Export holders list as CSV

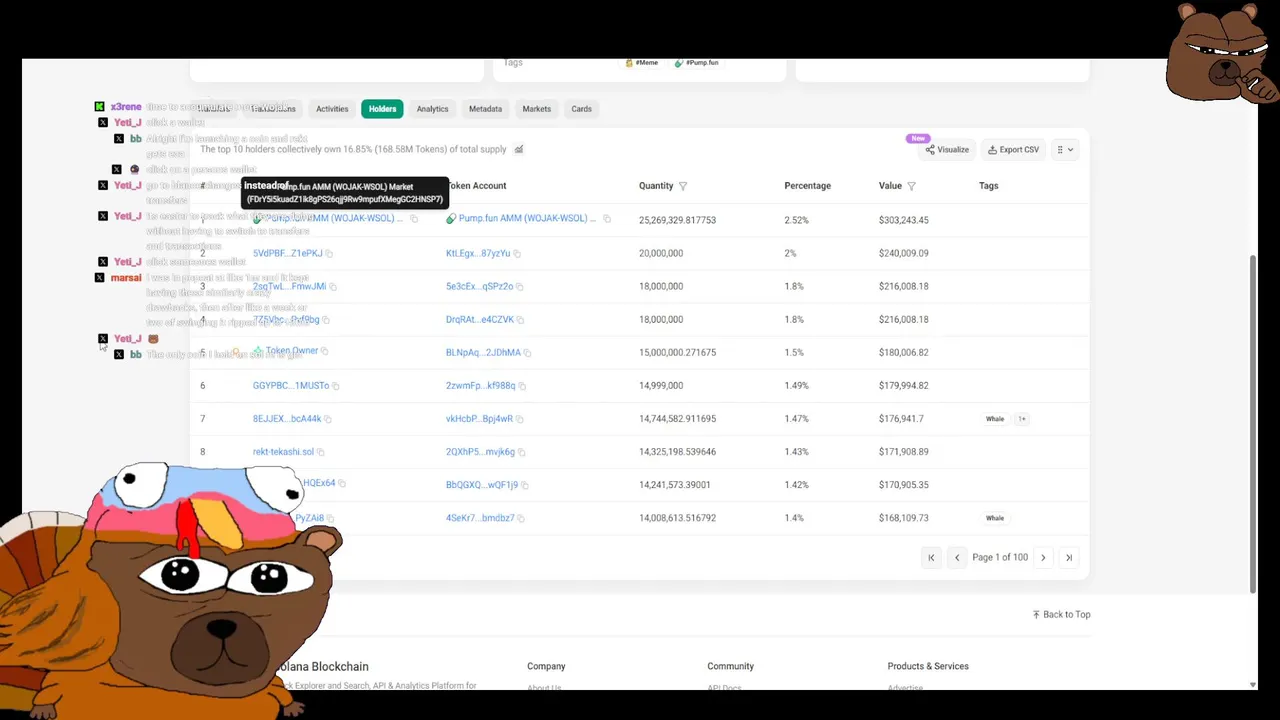[1013, 150]
